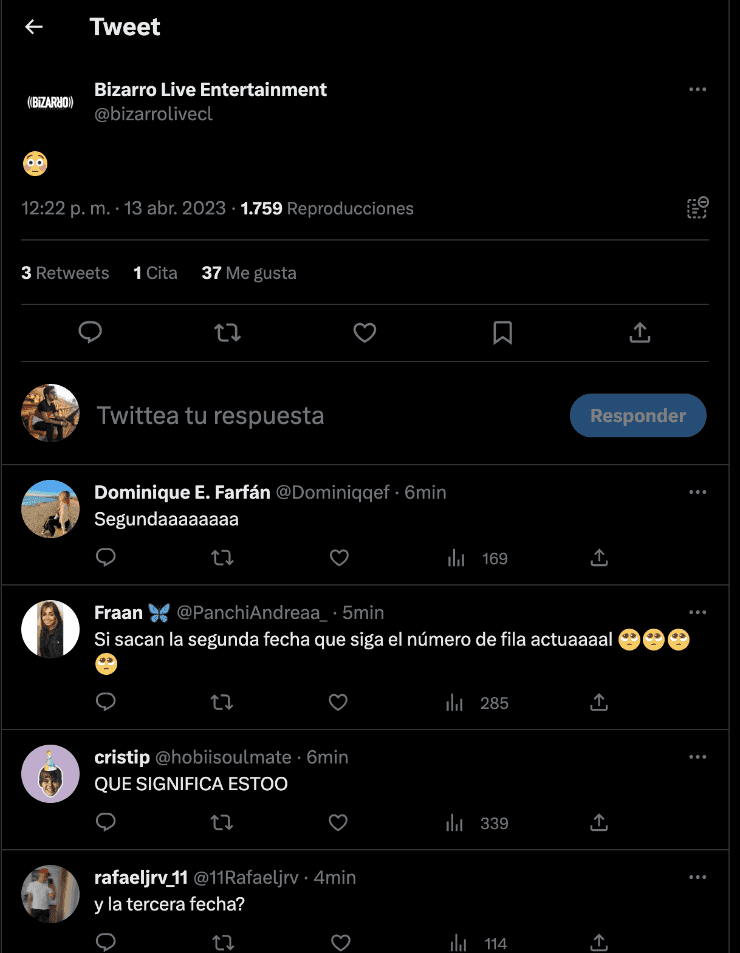
Task: Open more options on cristip's reply
Action: tap(698, 757)
